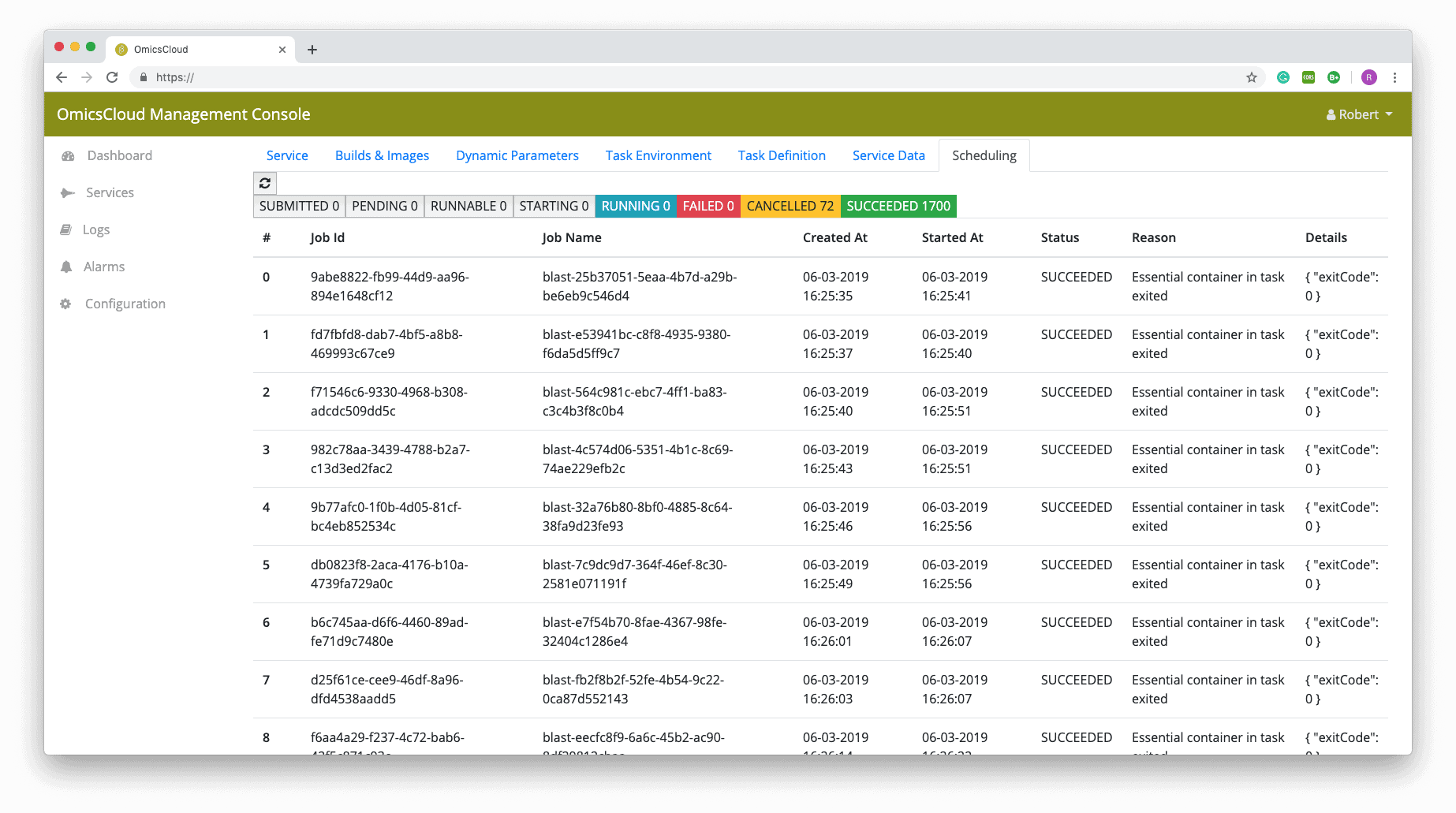Click the Started At column header
Image resolution: width=1456 pixels, height=813 pixels.
(953, 238)
